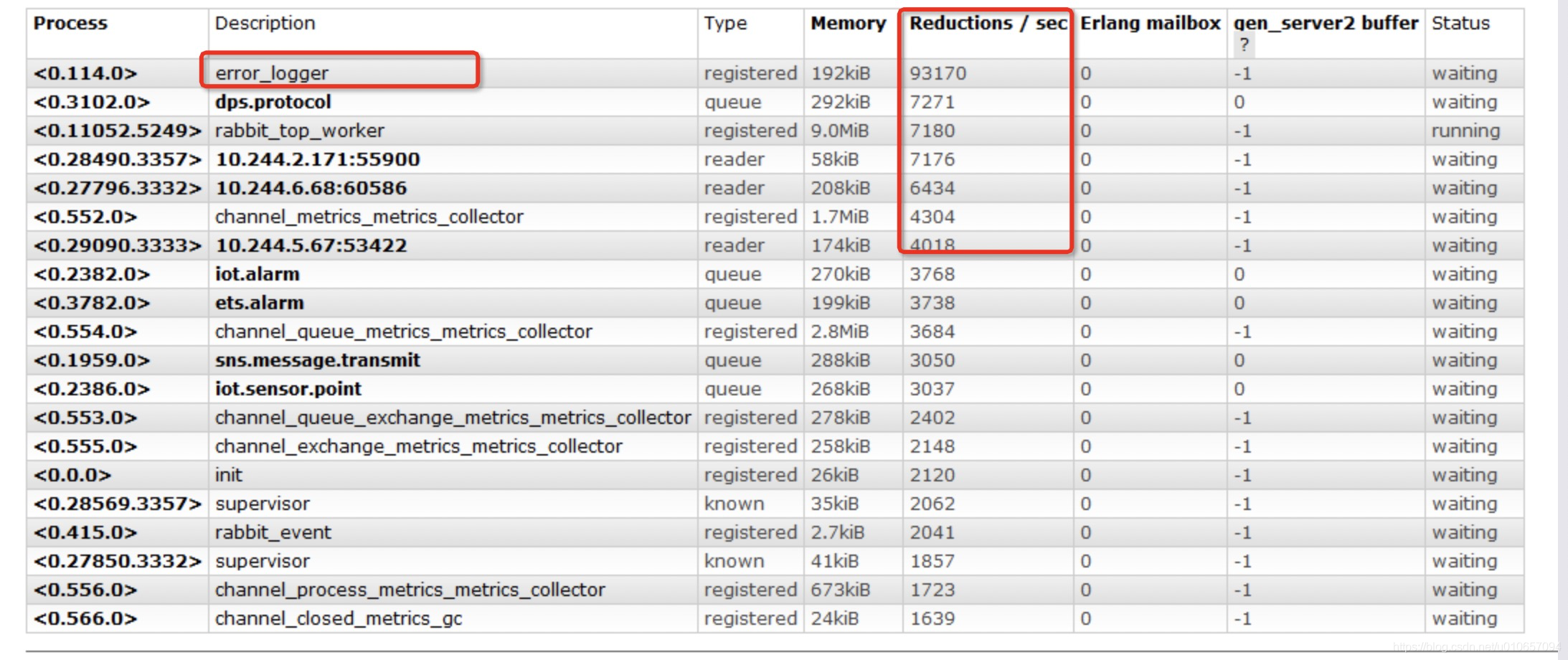Image resolution: width=1568 pixels, height=660 pixels.
Task: Open process <0.415.0> details
Action: click(x=85, y=532)
